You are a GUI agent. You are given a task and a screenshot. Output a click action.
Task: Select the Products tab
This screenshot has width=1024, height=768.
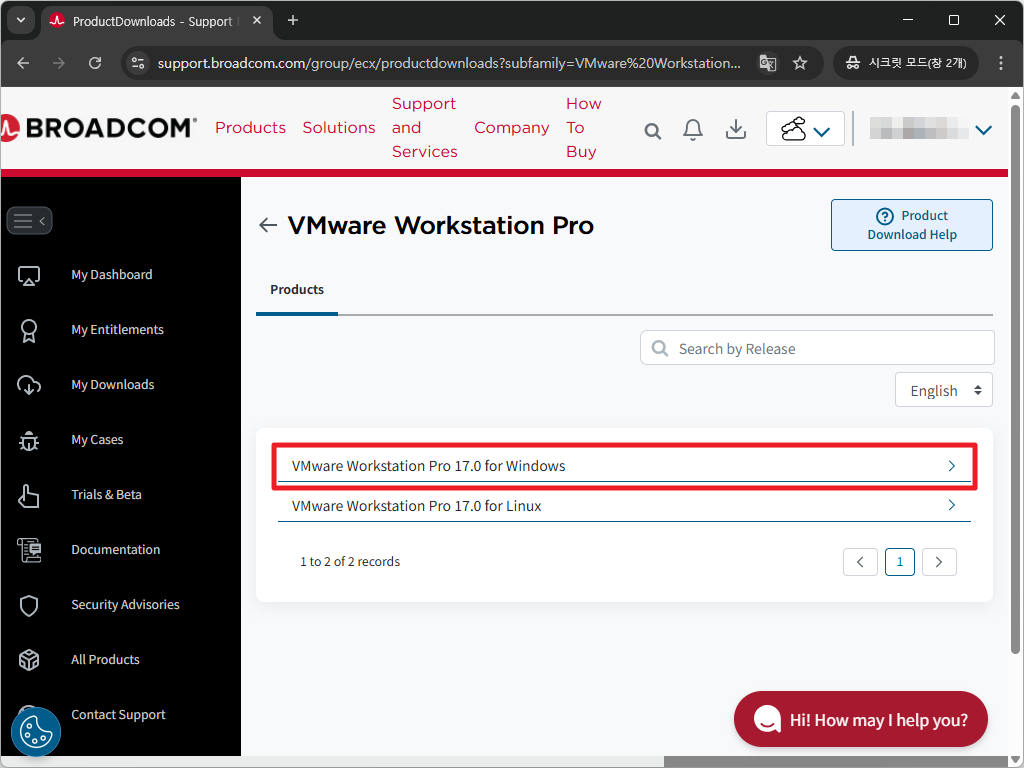coord(297,289)
